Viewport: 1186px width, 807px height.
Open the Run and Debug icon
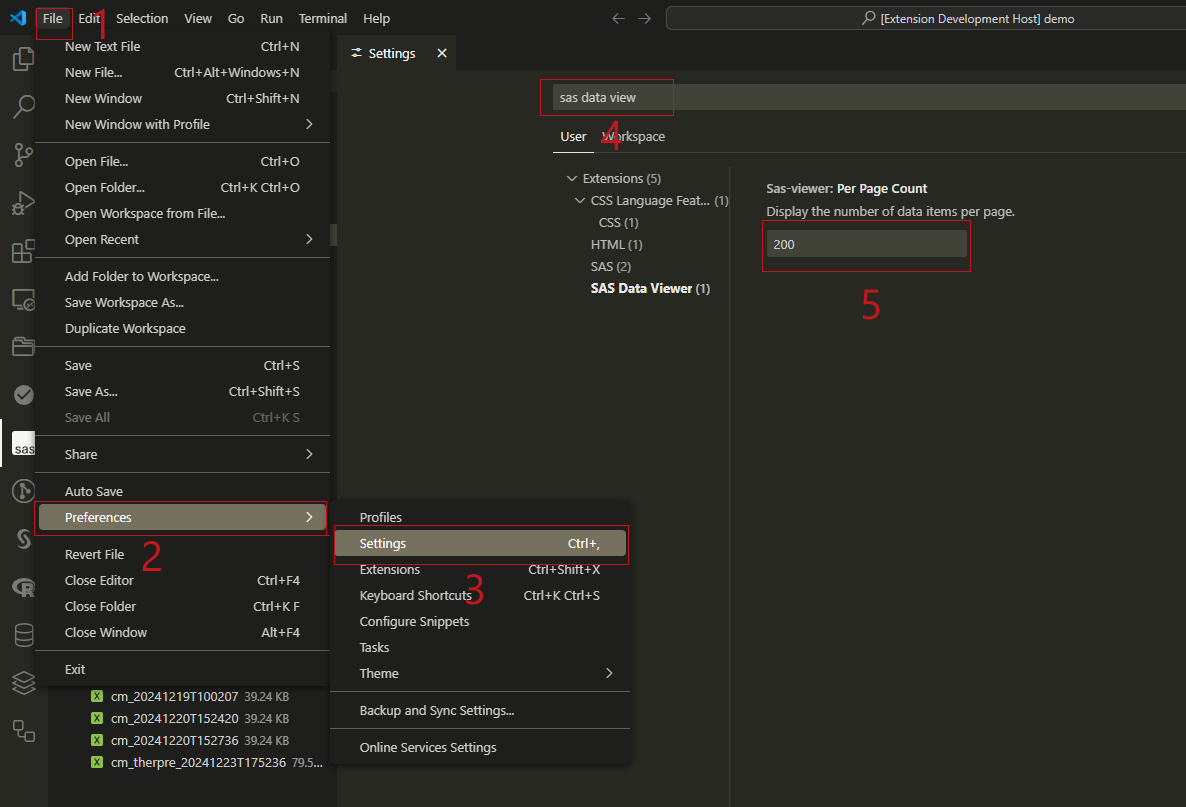coord(23,203)
